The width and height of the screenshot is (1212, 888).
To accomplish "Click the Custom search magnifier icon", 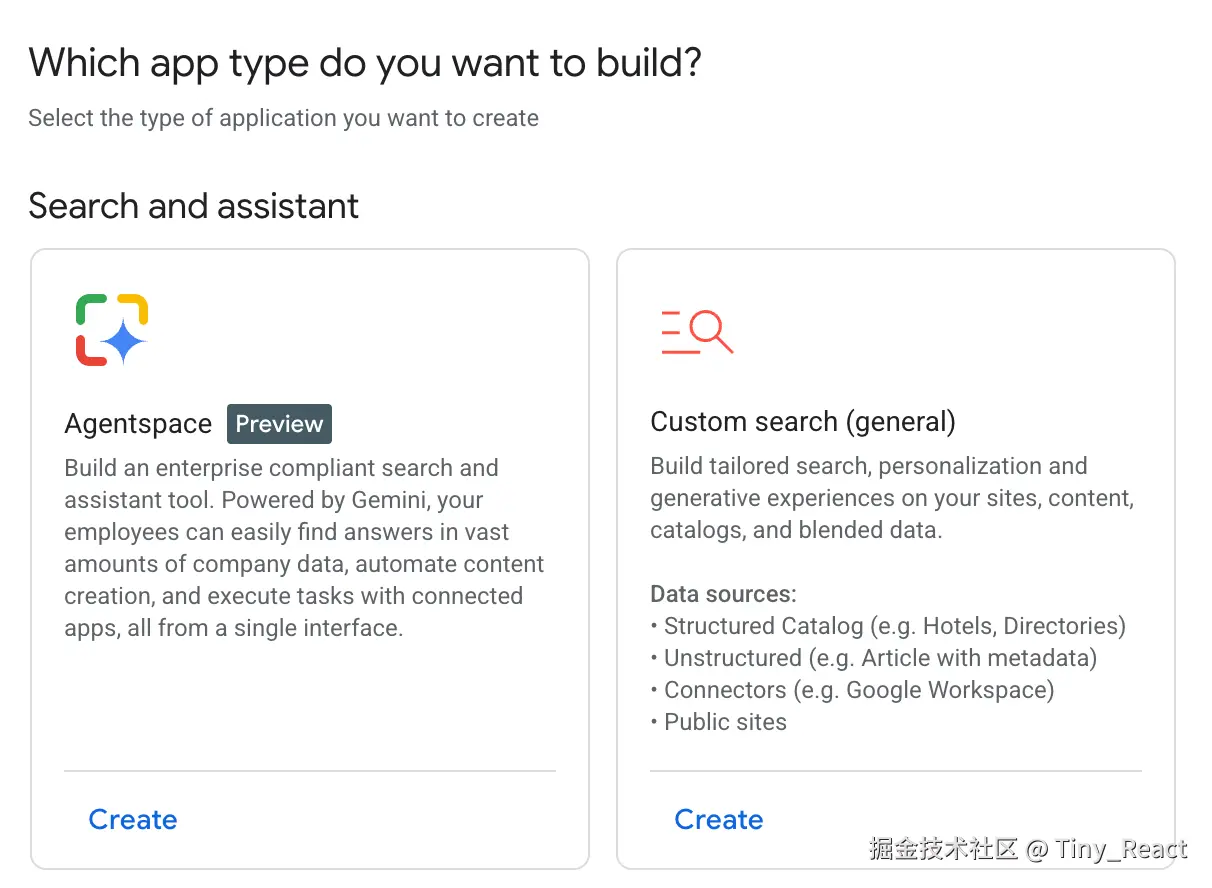I will [697, 332].
